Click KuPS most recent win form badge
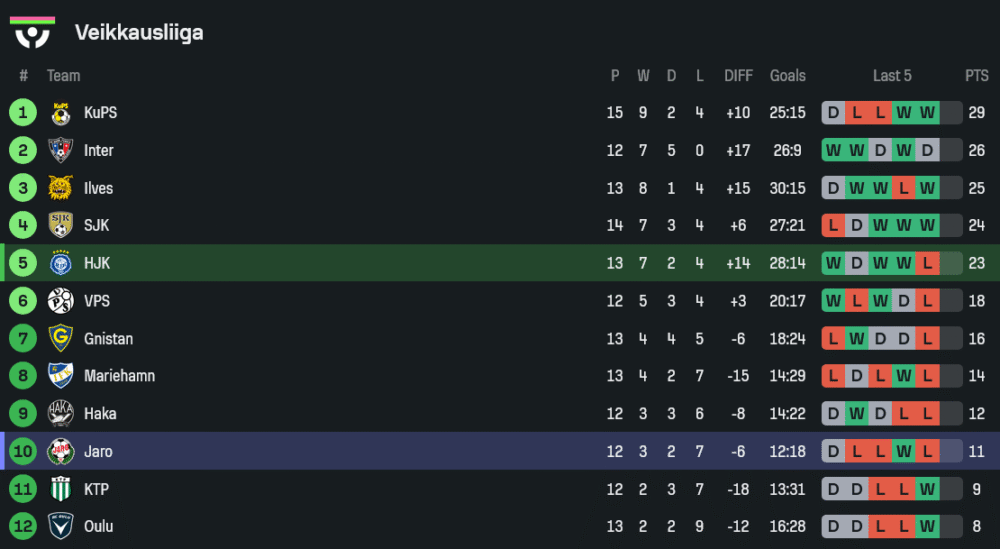Viewport: 1000px width, 549px height. (x=928, y=113)
